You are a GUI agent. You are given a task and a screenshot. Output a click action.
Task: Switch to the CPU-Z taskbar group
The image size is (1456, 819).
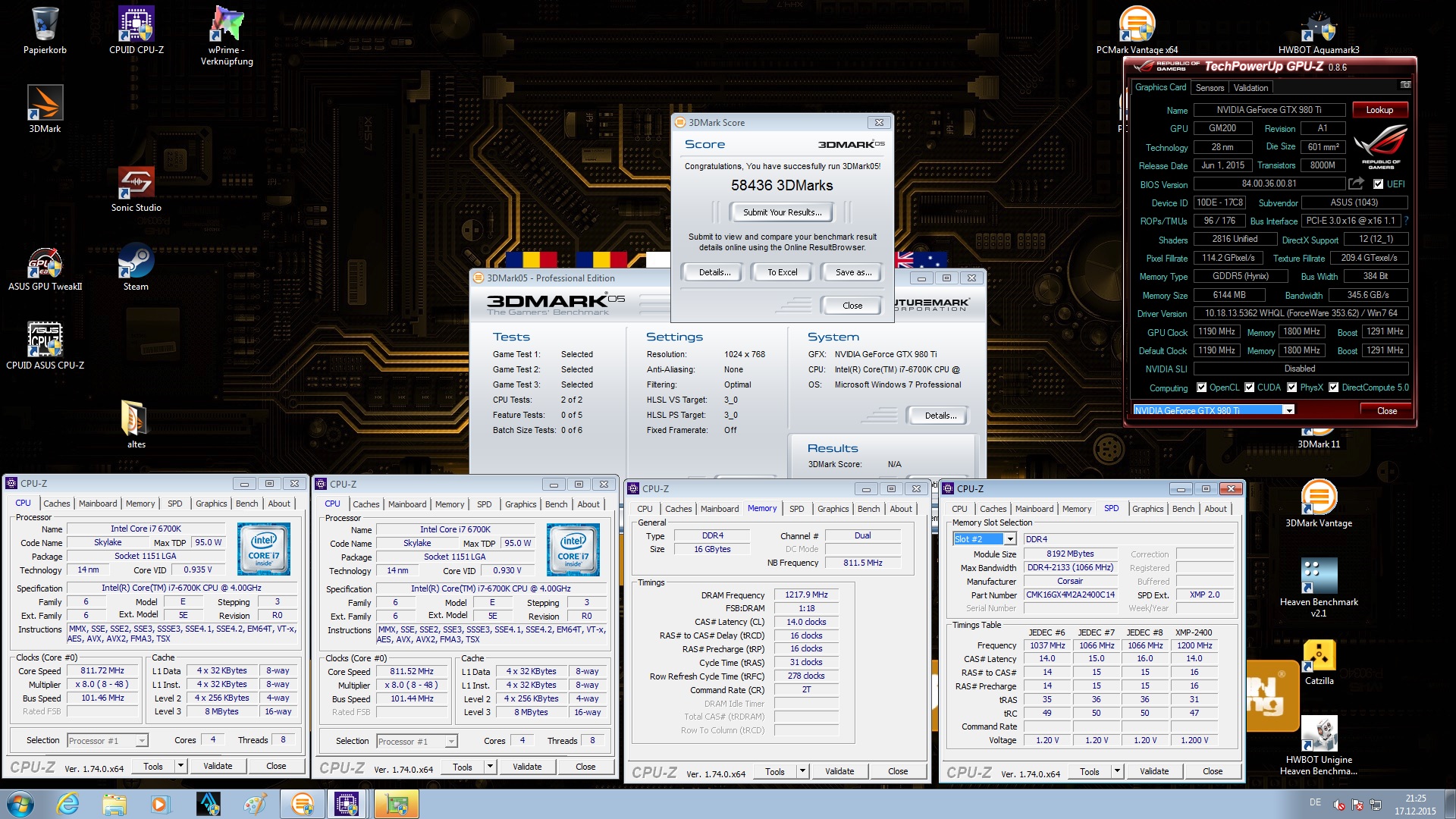(x=348, y=804)
